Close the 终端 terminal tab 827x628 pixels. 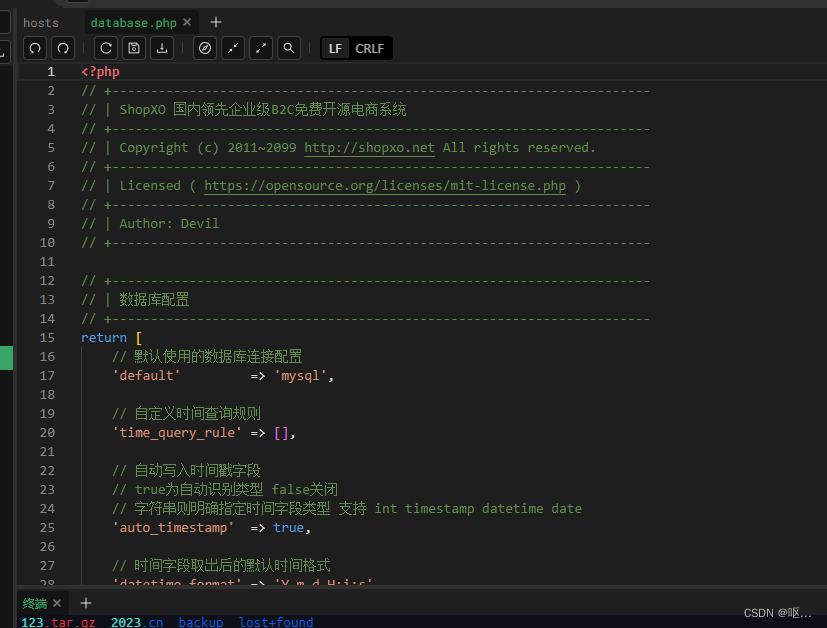point(57,603)
